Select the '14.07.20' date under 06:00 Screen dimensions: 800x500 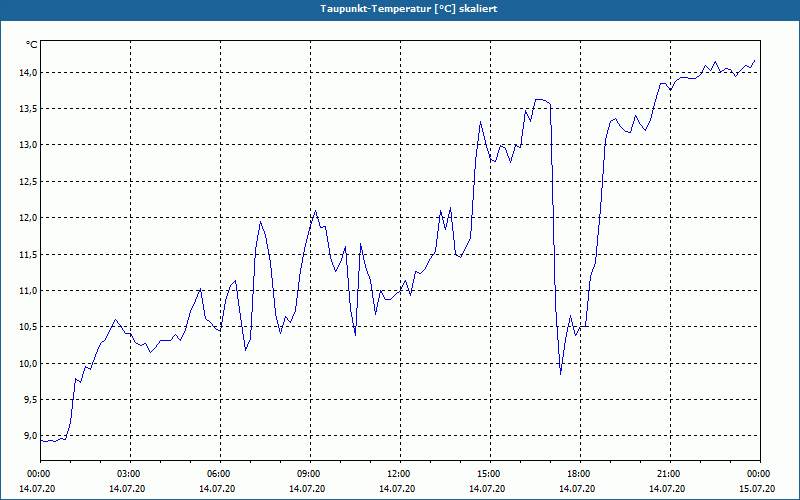[x=217, y=489]
